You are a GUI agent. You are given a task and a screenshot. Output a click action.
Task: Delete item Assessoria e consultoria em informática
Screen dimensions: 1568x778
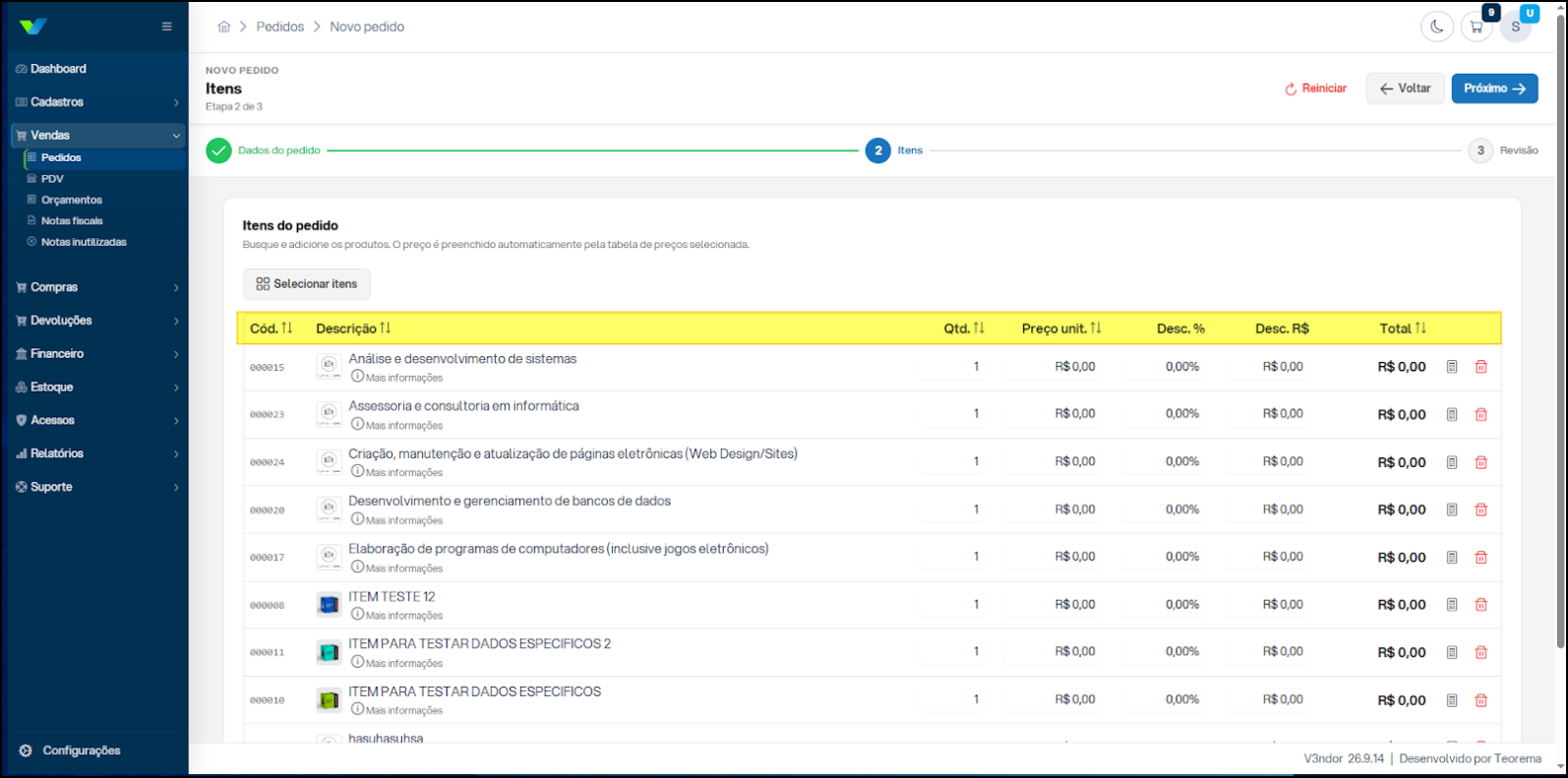tap(1480, 414)
